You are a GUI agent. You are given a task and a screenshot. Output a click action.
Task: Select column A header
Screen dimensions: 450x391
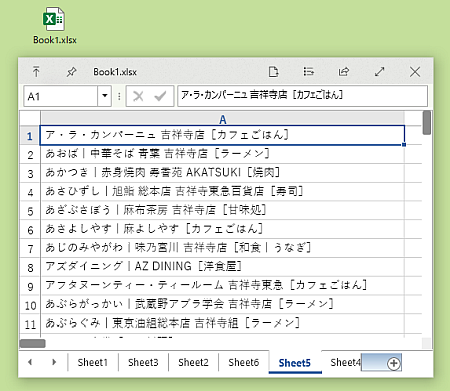[223, 119]
